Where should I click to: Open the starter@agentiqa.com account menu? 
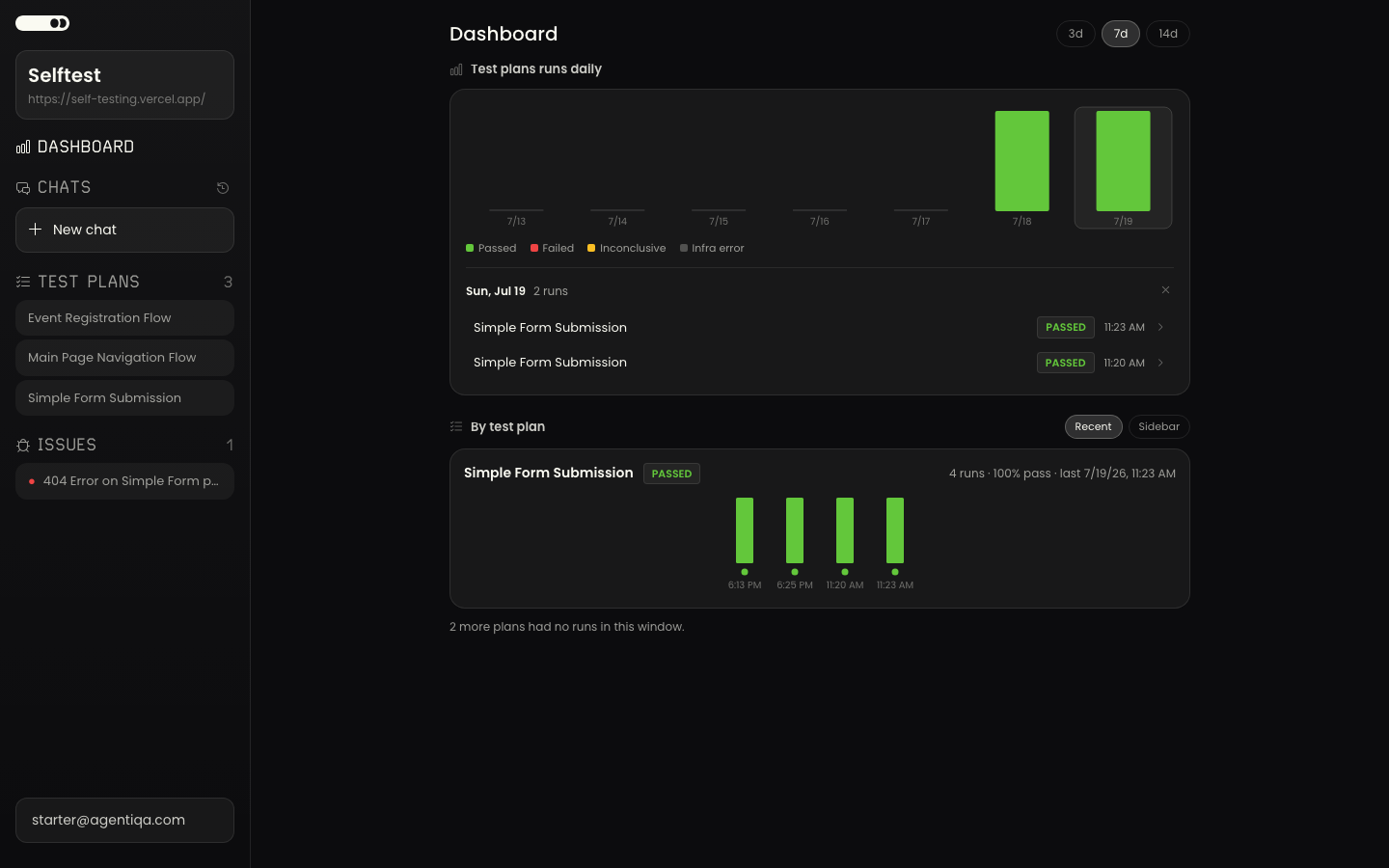tap(124, 820)
